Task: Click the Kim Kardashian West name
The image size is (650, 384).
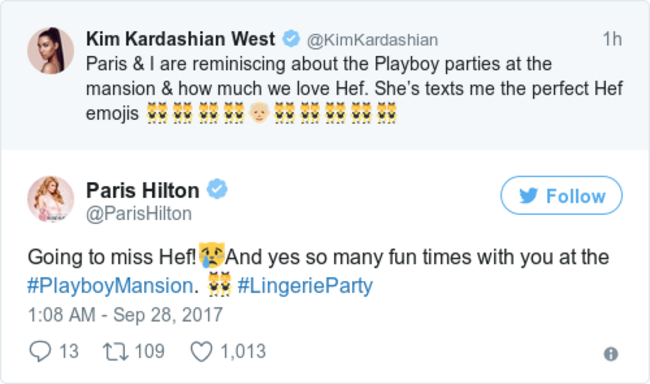Action: [x=180, y=39]
